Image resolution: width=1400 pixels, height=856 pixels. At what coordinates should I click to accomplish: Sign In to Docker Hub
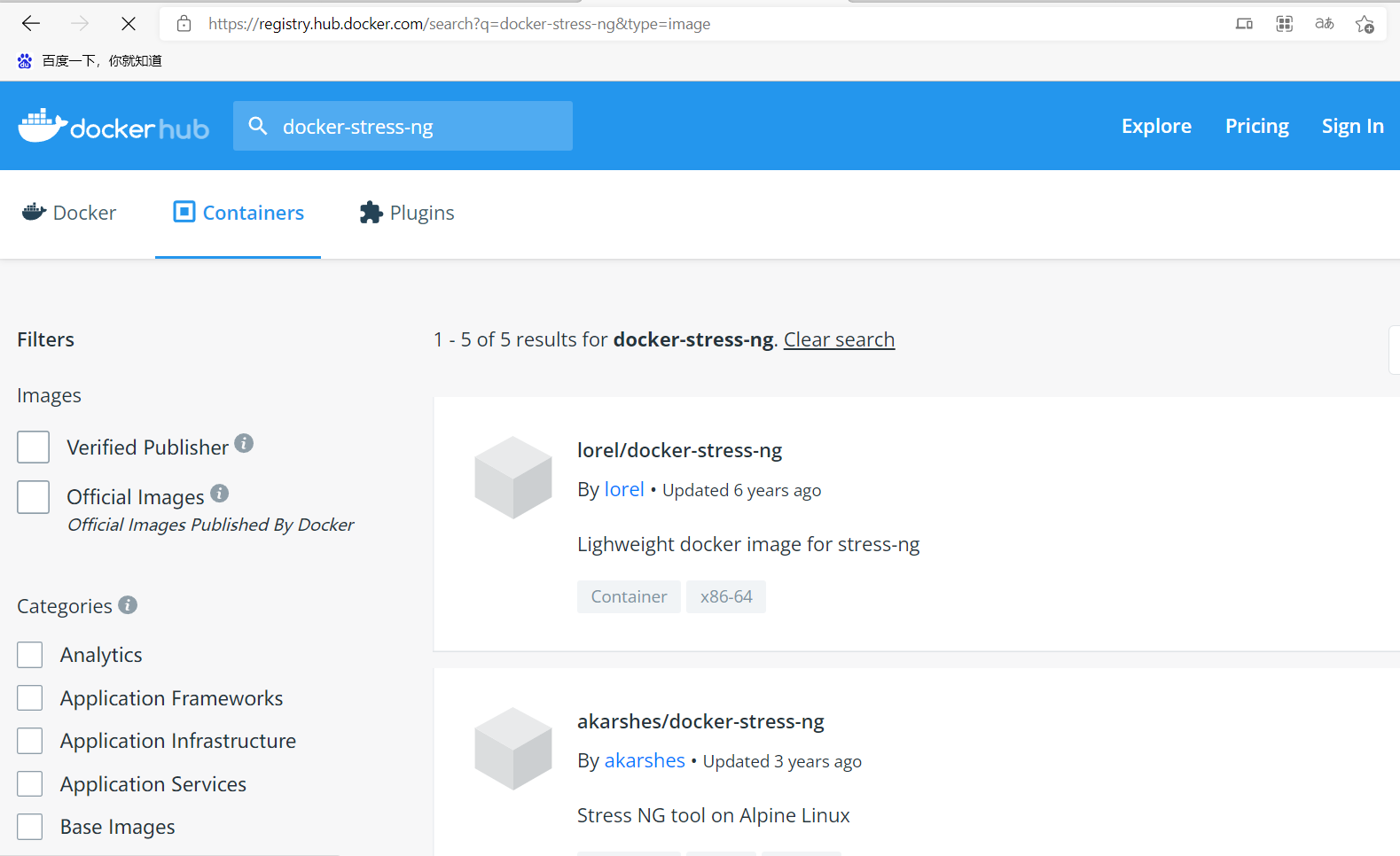pyautogui.click(x=1352, y=126)
